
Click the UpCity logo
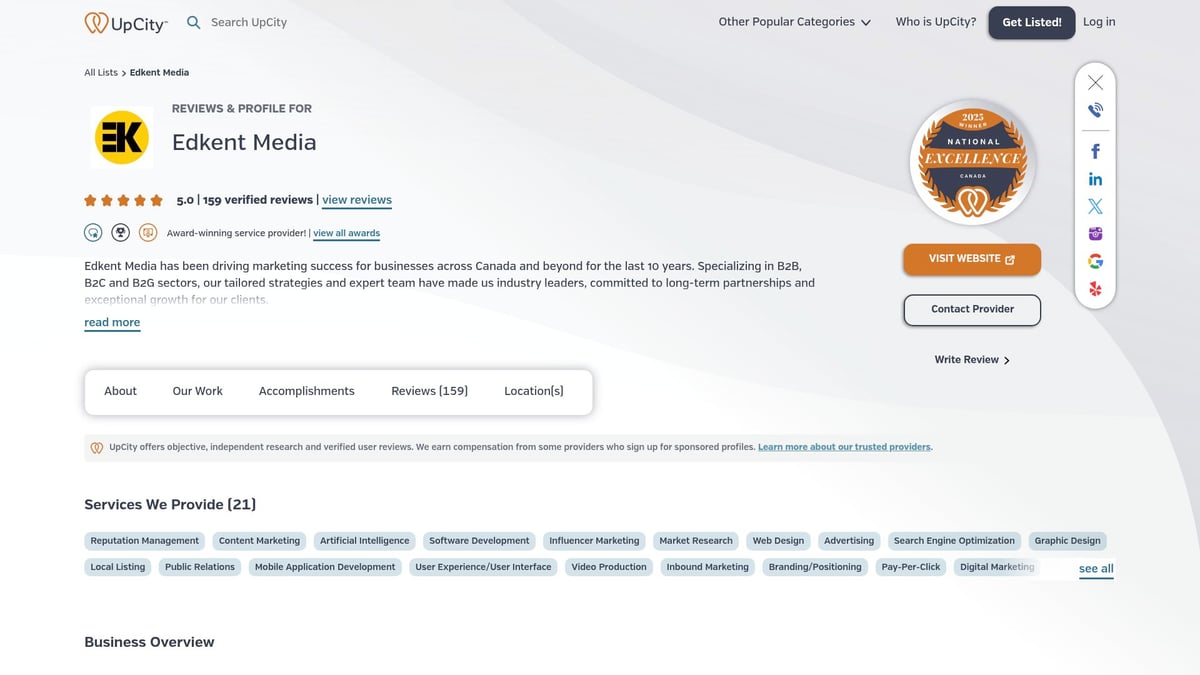(x=126, y=22)
